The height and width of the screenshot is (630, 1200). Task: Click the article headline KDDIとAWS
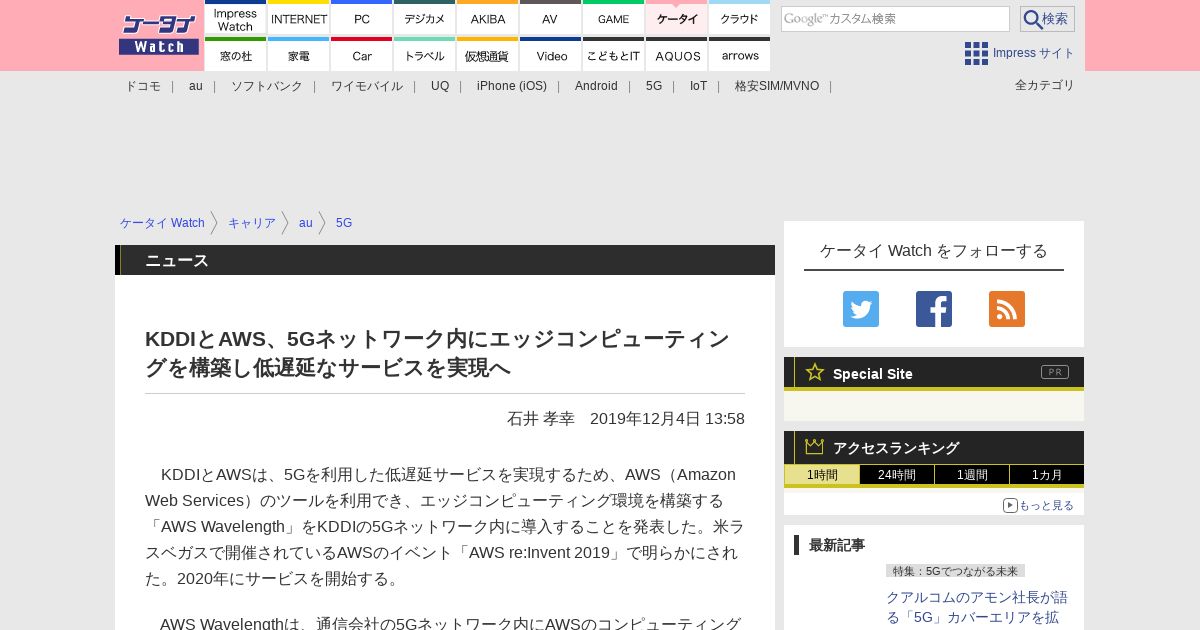pos(437,353)
